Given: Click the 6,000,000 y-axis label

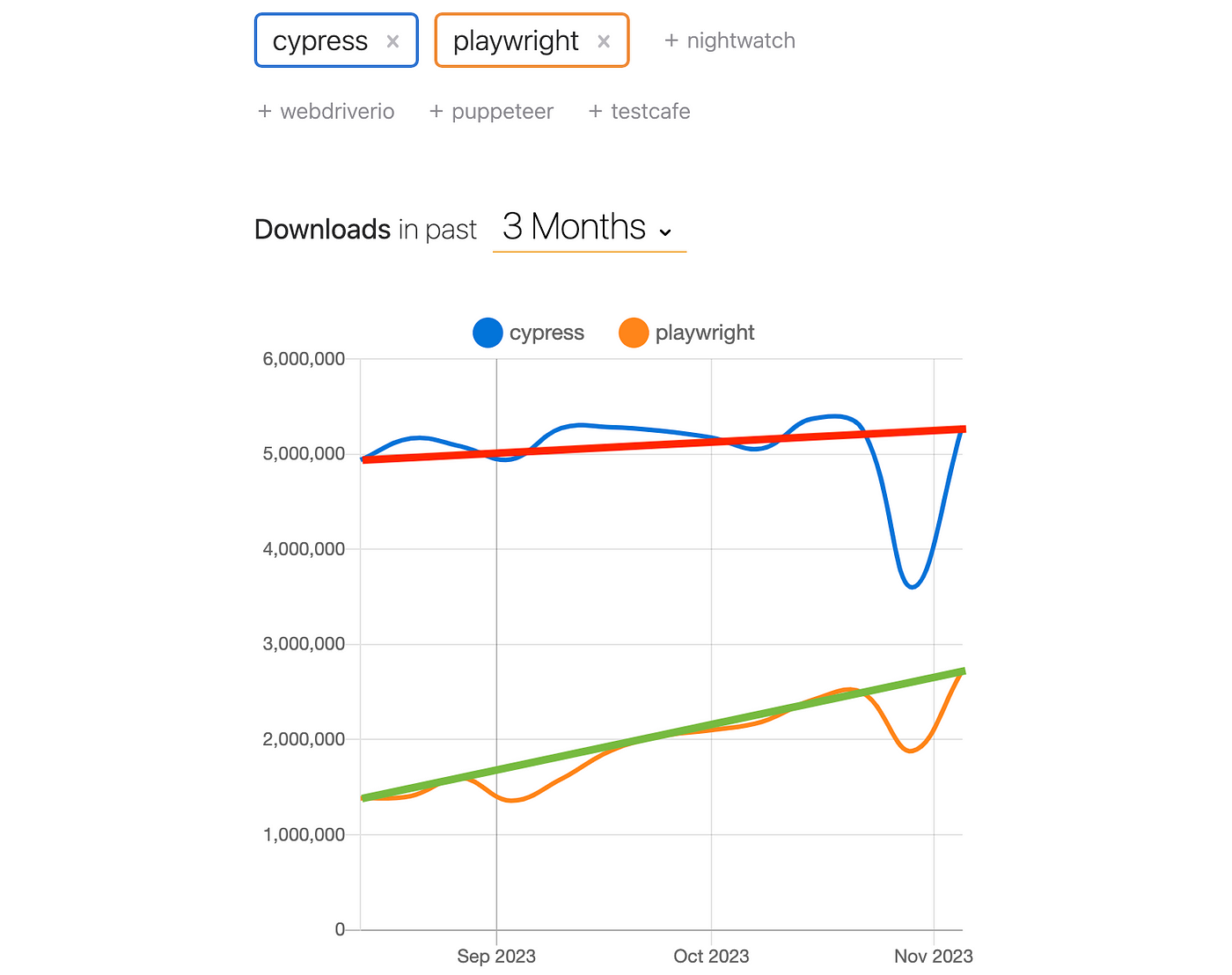Looking at the screenshot, I should click(x=304, y=359).
